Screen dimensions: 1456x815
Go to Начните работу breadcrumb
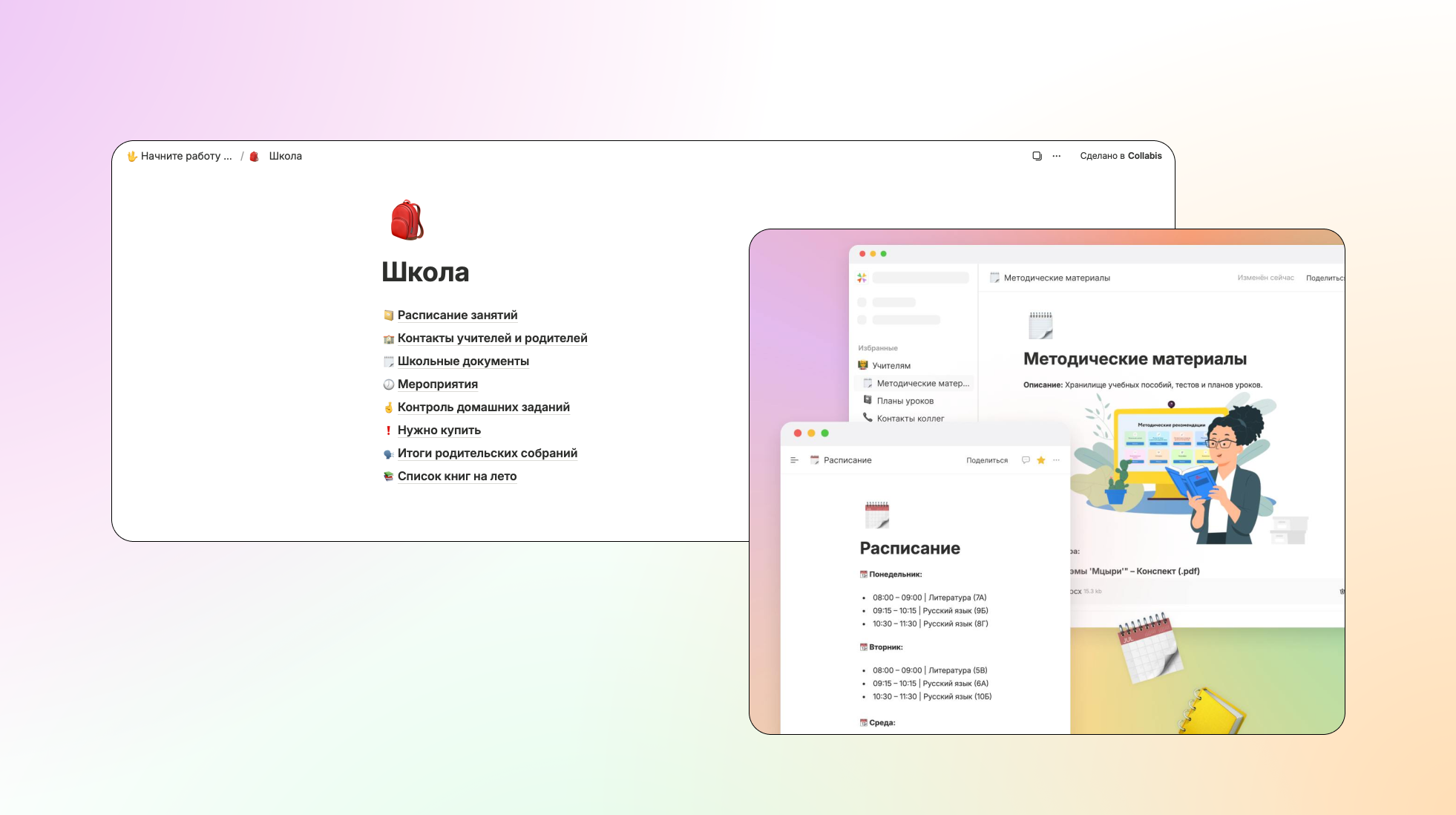[x=186, y=156]
